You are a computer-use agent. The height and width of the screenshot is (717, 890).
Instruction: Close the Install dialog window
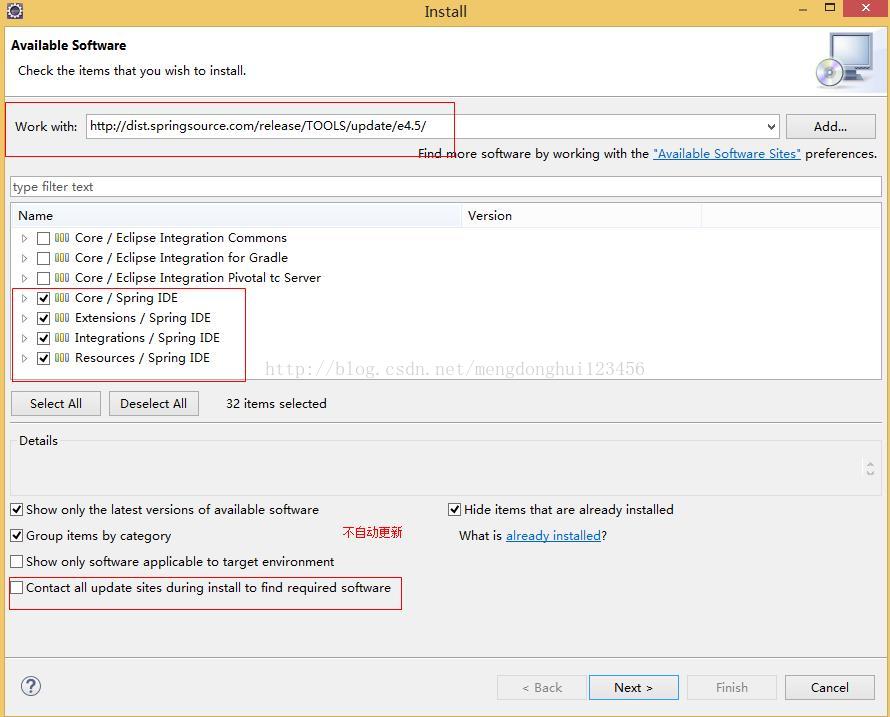tap(866, 8)
